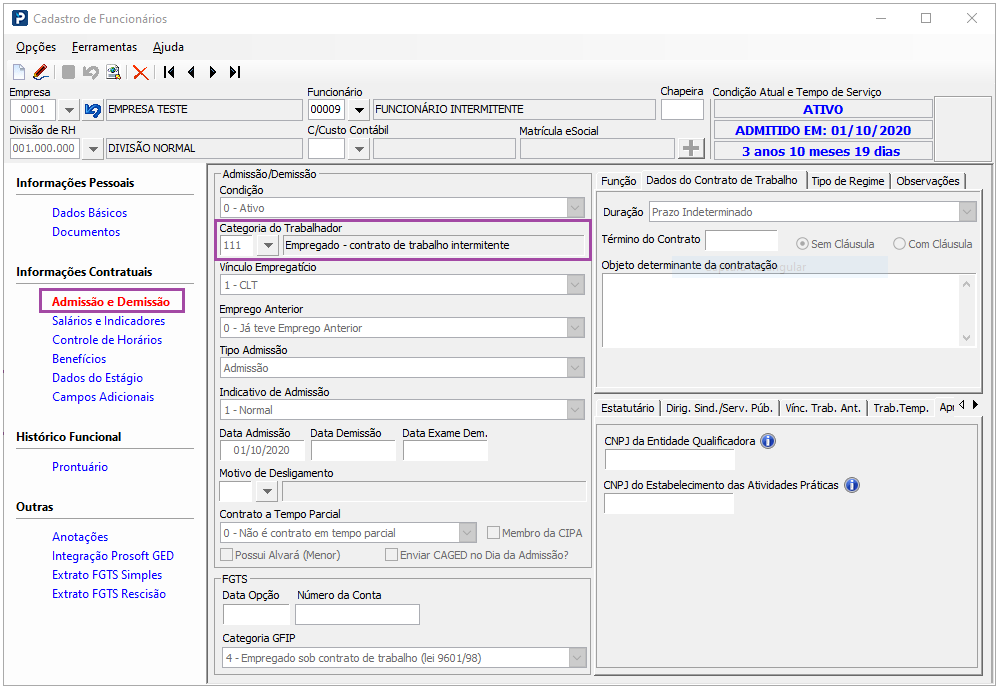Switch to the Estatutário tab
This screenshot has width=1000, height=690.
tap(628, 408)
